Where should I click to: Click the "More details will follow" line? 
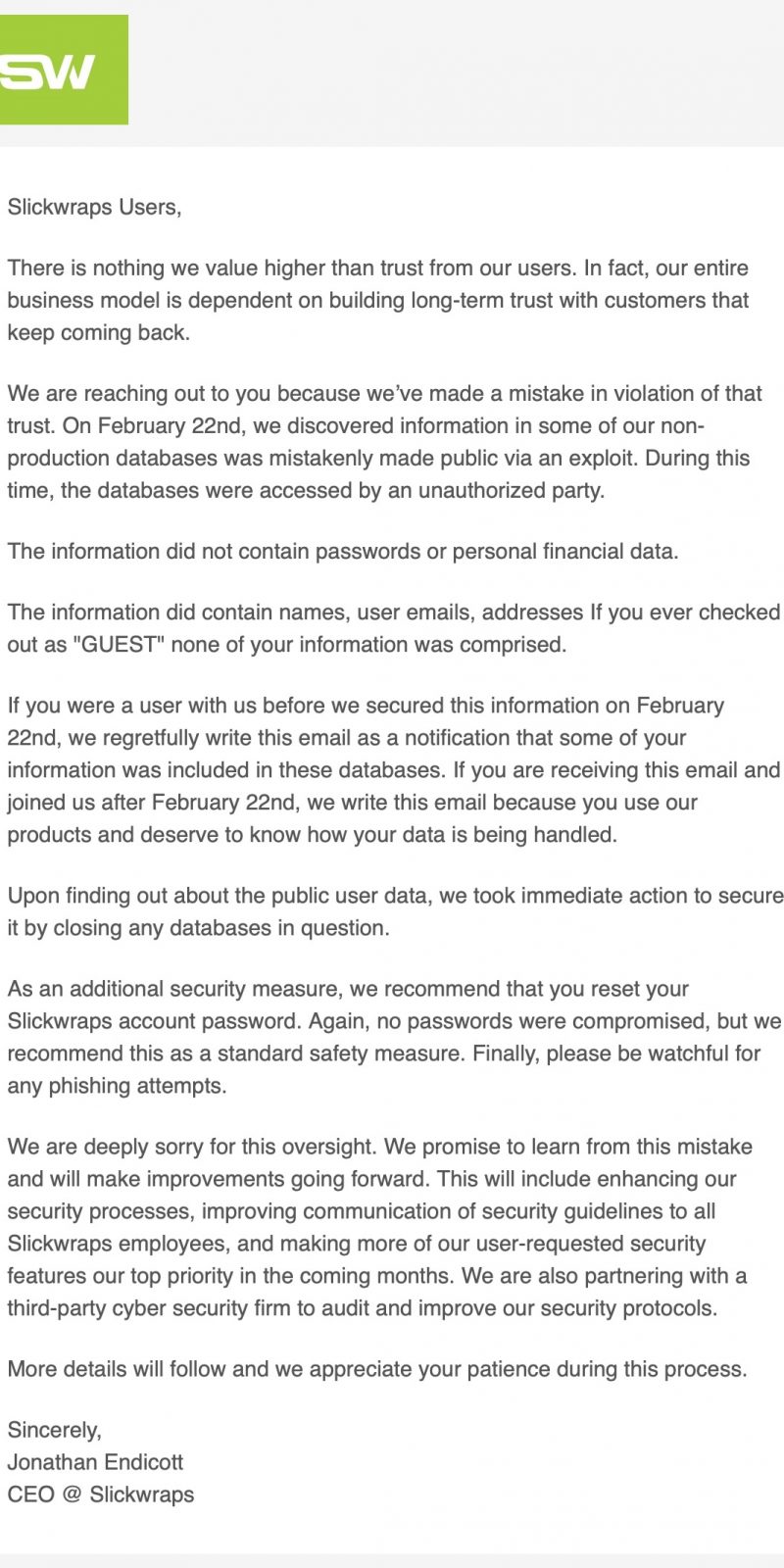(376, 1369)
